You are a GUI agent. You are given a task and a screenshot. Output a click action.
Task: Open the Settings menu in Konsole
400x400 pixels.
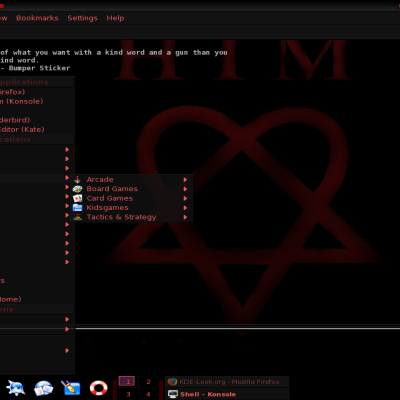(83, 18)
